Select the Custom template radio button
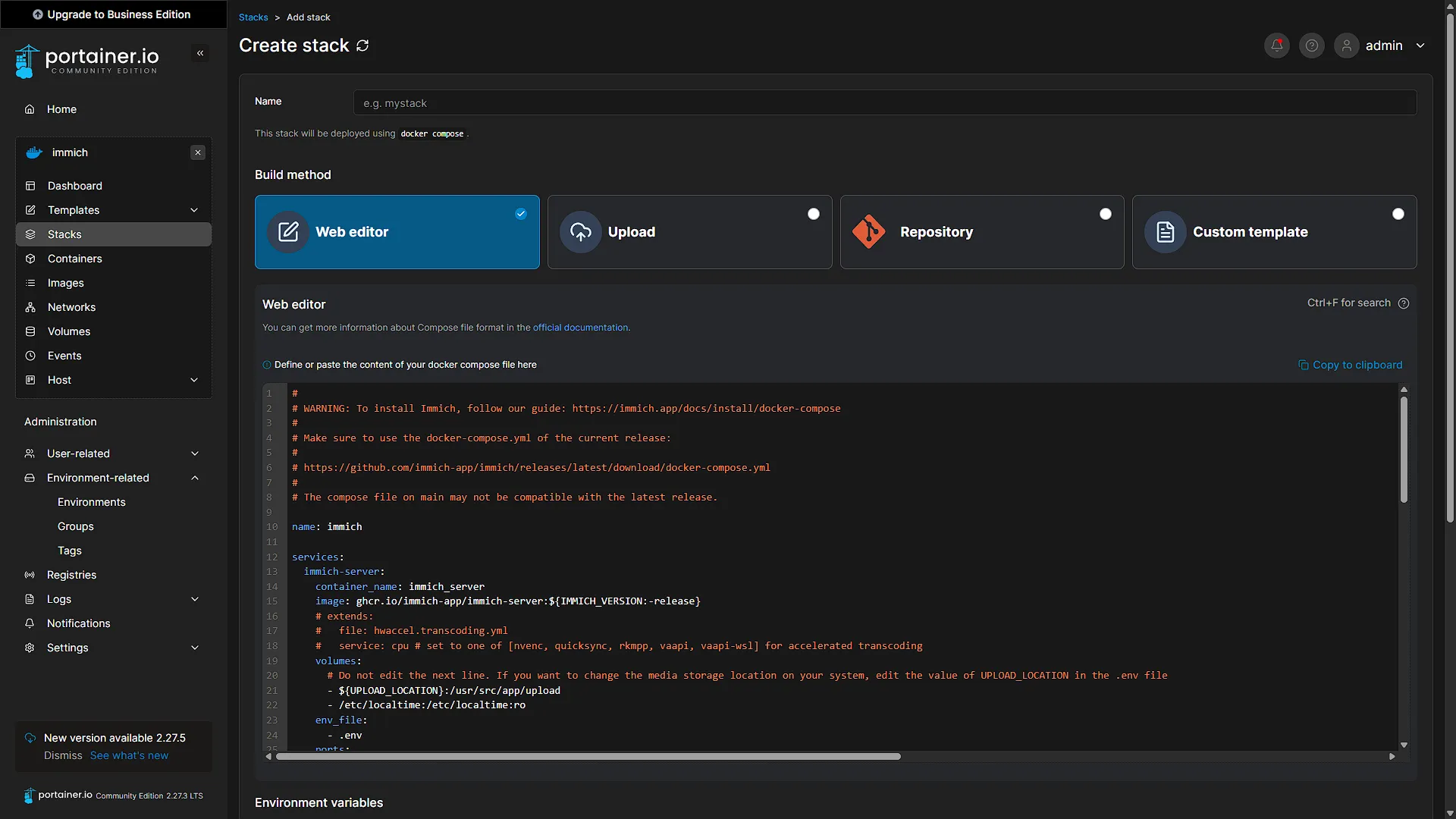This screenshot has height=819, width=1456. pyautogui.click(x=1398, y=214)
